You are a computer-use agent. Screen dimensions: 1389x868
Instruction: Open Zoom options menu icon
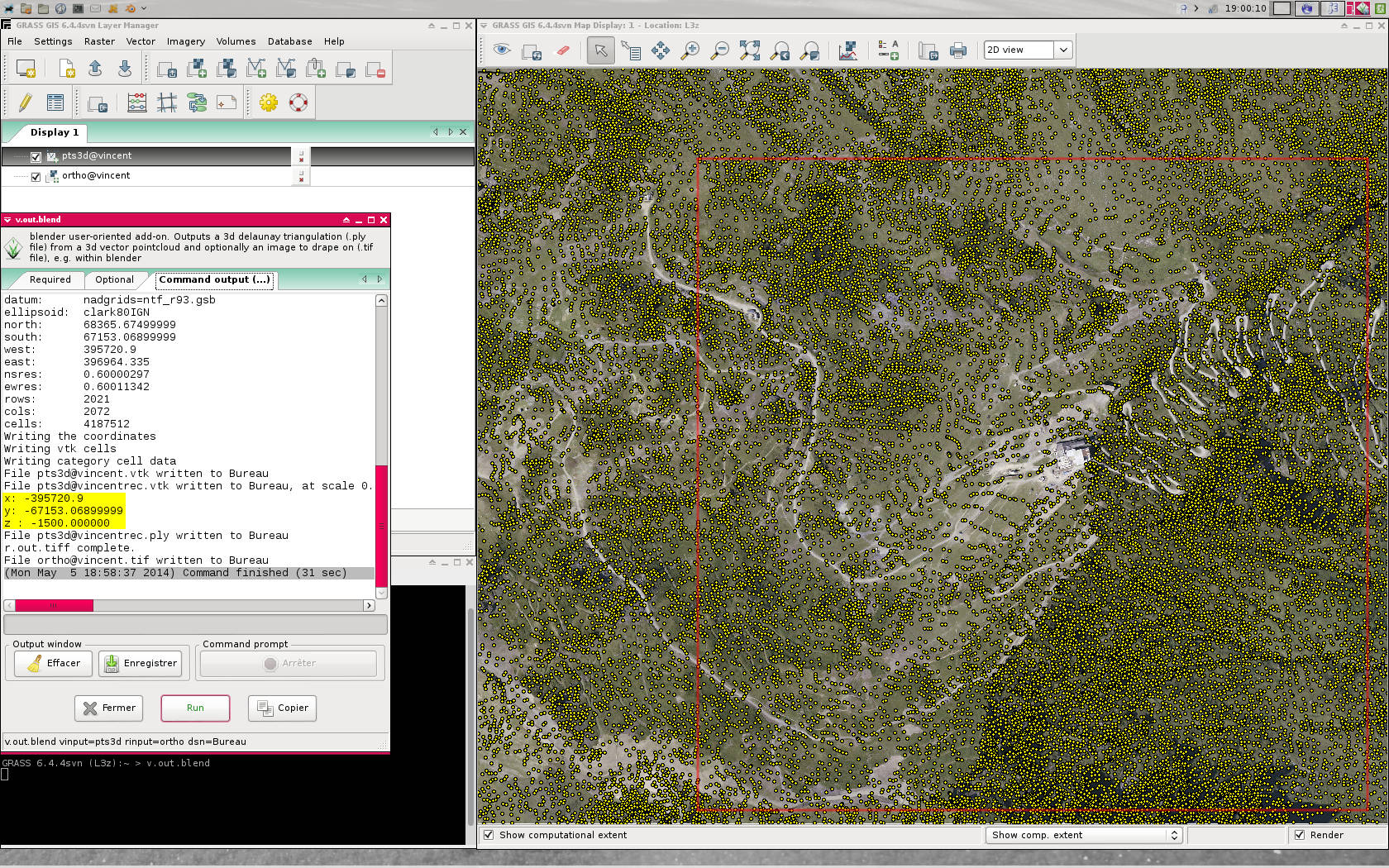pos(809,50)
